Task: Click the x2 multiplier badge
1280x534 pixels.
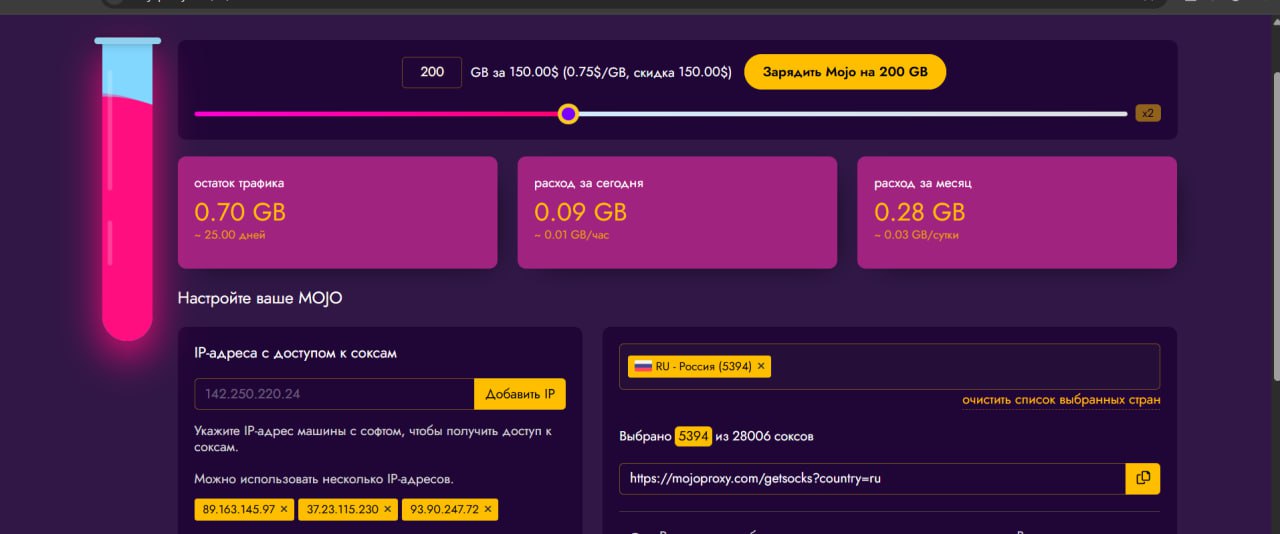Action: click(x=1148, y=113)
